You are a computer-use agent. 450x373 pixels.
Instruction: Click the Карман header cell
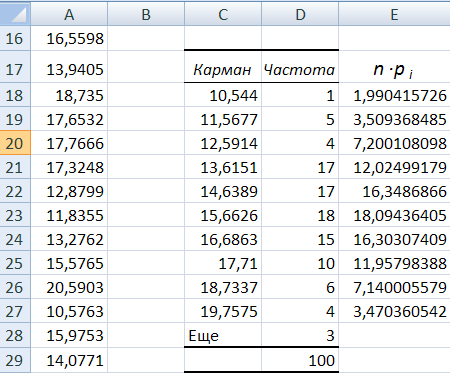pyautogui.click(x=223, y=67)
